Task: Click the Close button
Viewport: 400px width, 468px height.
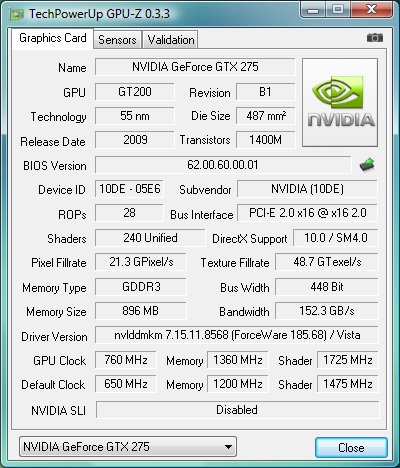Action: pyautogui.click(x=351, y=447)
